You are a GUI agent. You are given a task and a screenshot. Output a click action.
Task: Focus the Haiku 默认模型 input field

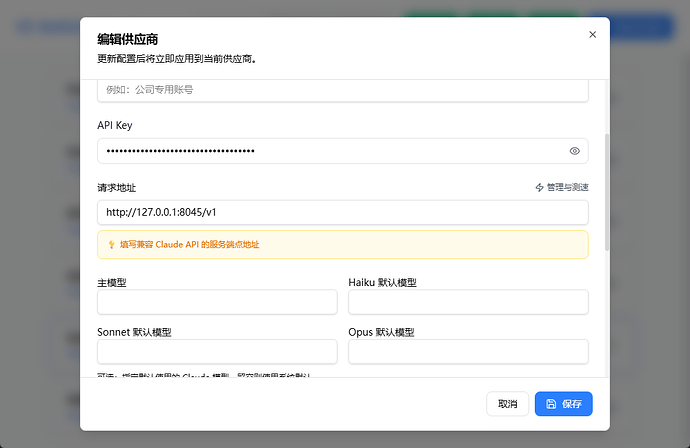[x=468, y=302]
